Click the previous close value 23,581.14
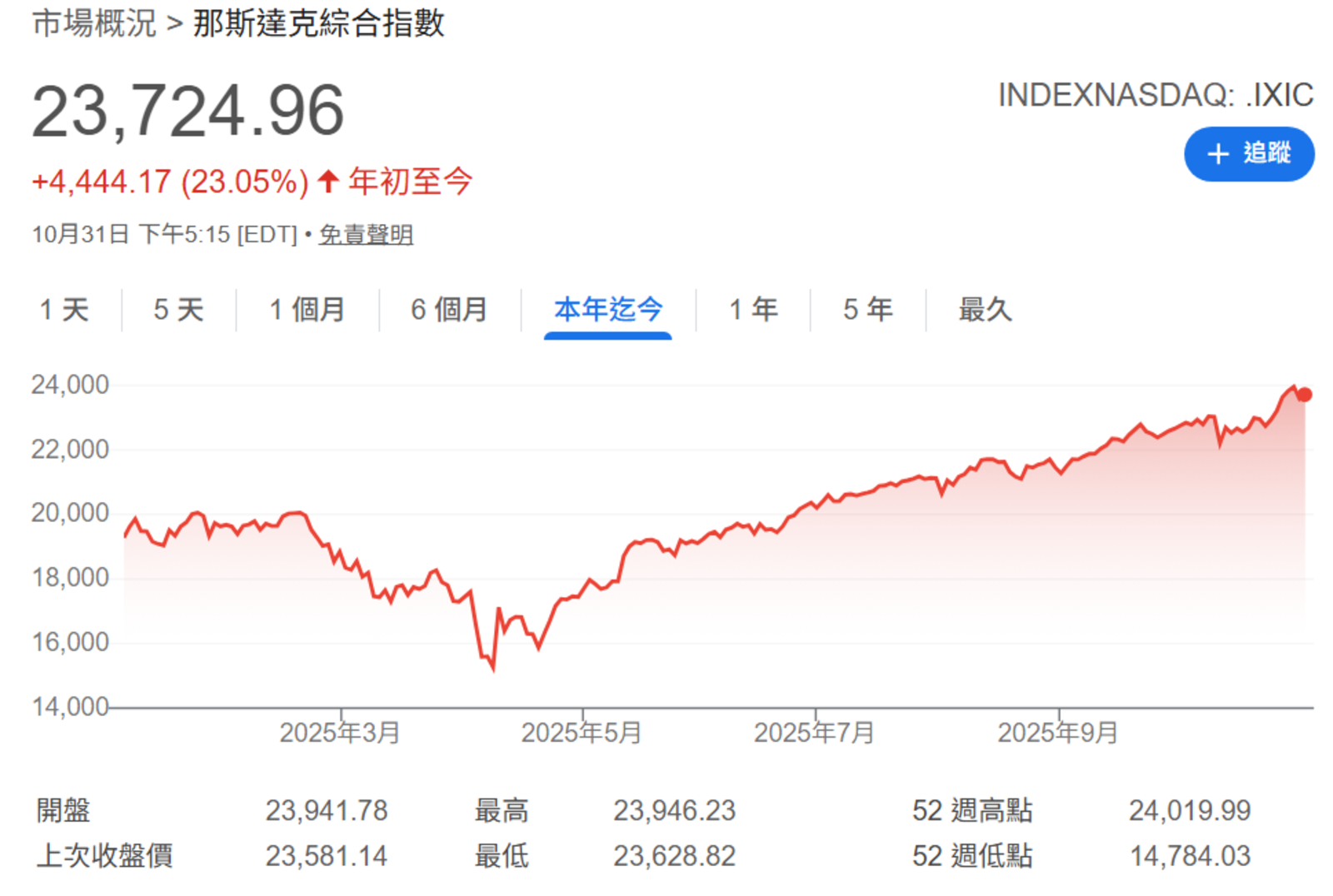This screenshot has width=1333, height=896. point(327,856)
